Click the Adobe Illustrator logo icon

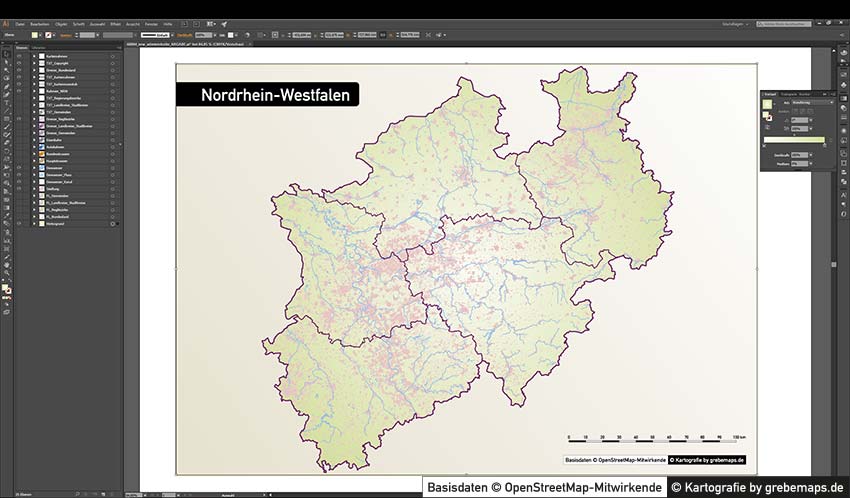[x=6, y=23]
